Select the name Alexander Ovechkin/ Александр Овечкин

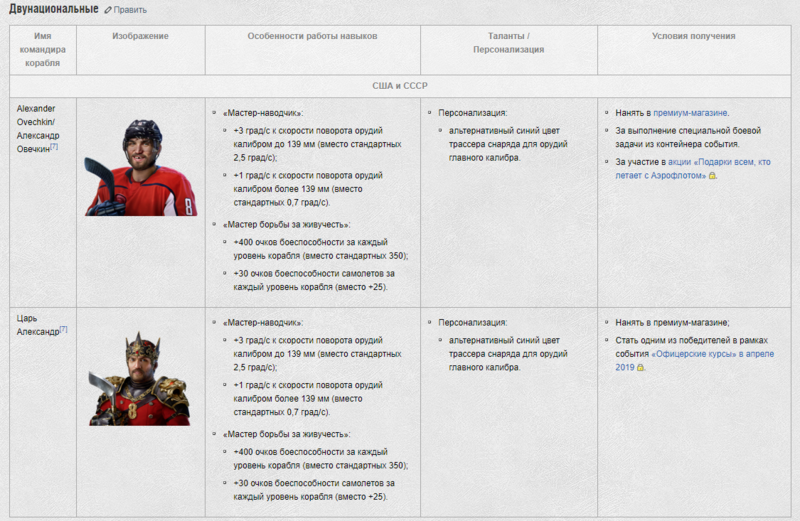(x=38, y=129)
